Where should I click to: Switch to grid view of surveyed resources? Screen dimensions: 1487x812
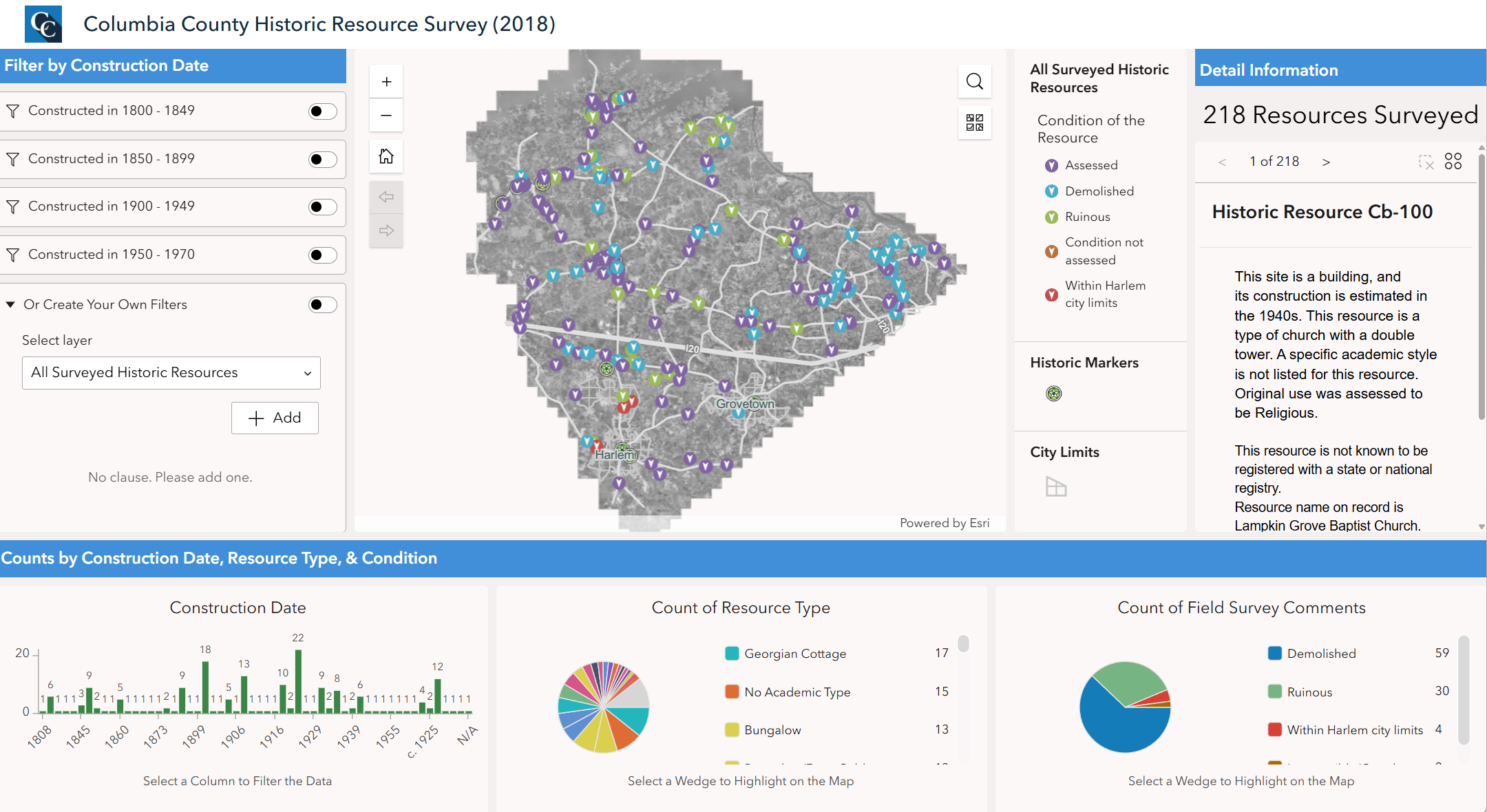coord(1454,162)
